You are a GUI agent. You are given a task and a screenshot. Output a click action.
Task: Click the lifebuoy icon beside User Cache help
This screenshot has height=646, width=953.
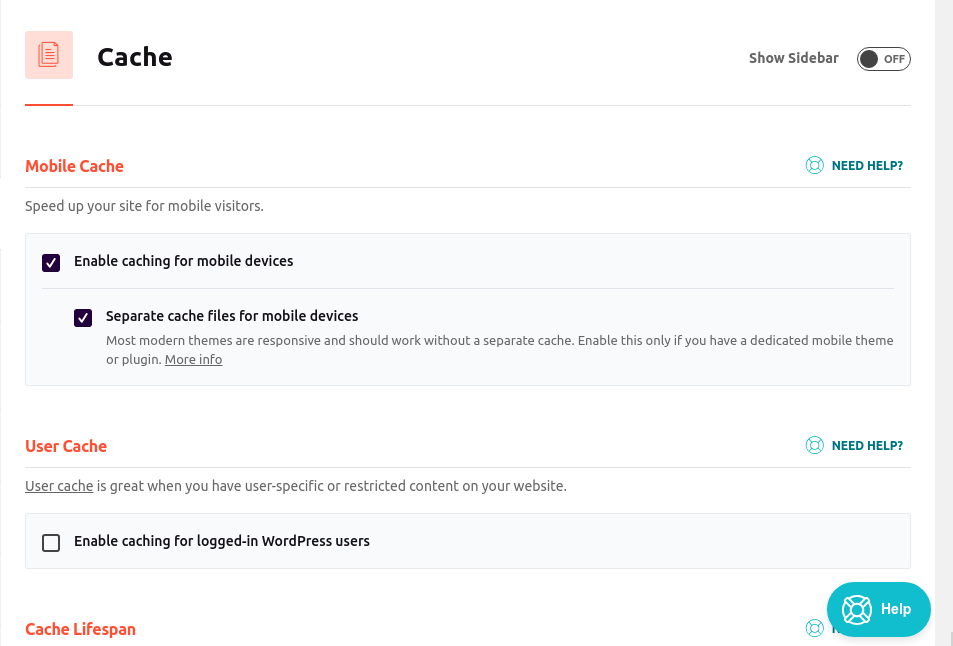tap(814, 445)
